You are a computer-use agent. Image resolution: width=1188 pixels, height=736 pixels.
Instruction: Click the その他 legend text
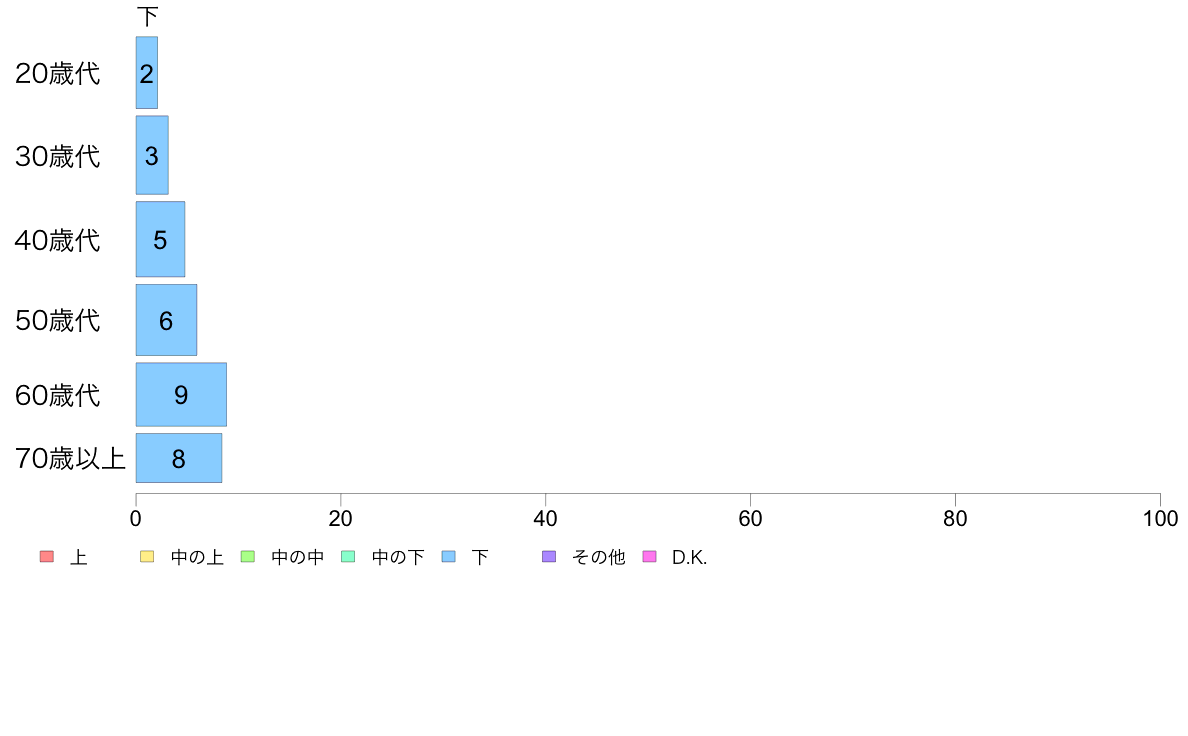pos(599,557)
